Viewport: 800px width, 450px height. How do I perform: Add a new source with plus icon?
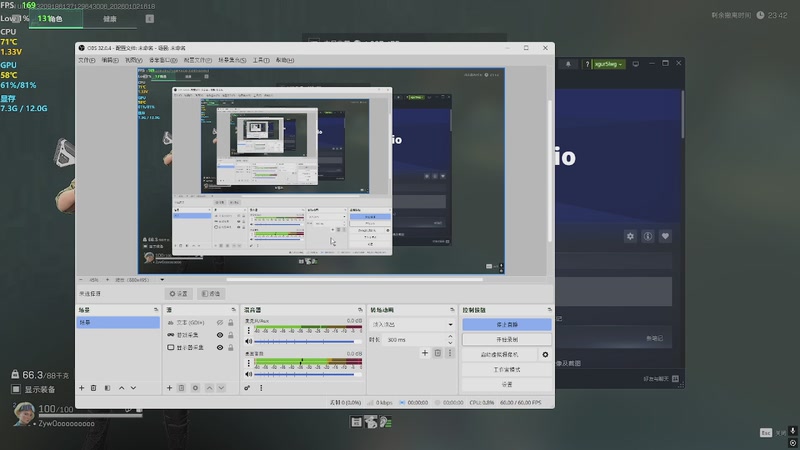point(169,388)
